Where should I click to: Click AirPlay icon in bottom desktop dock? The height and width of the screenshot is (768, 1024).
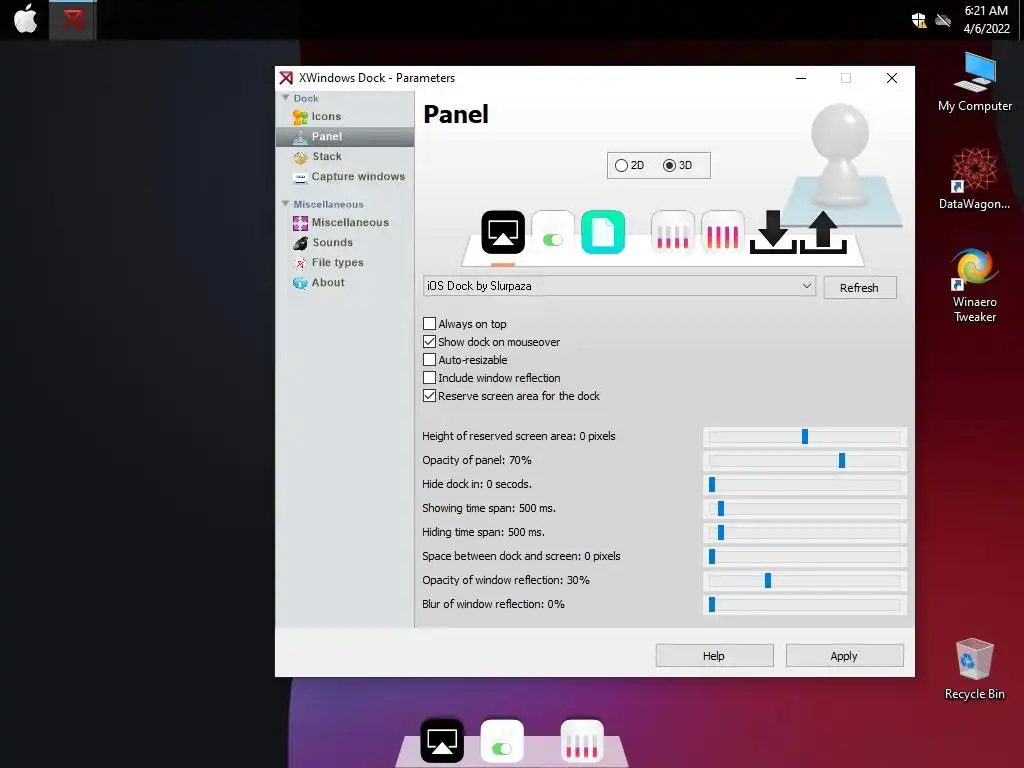(442, 741)
